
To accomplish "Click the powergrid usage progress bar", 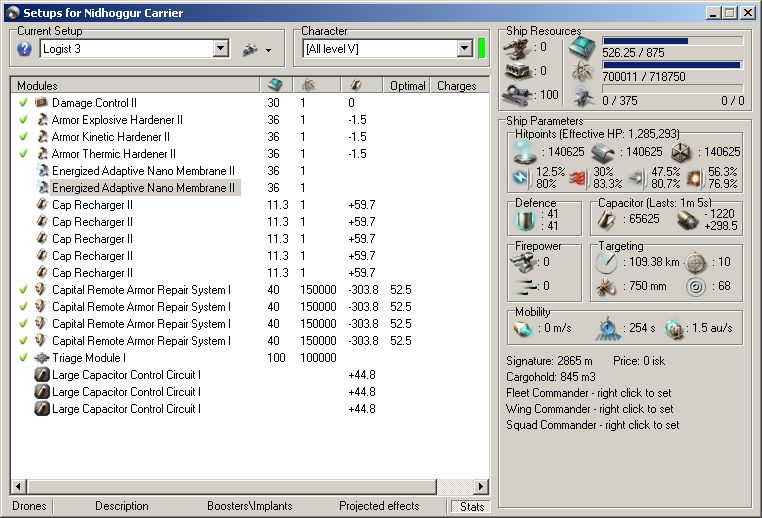I will 673,65.
